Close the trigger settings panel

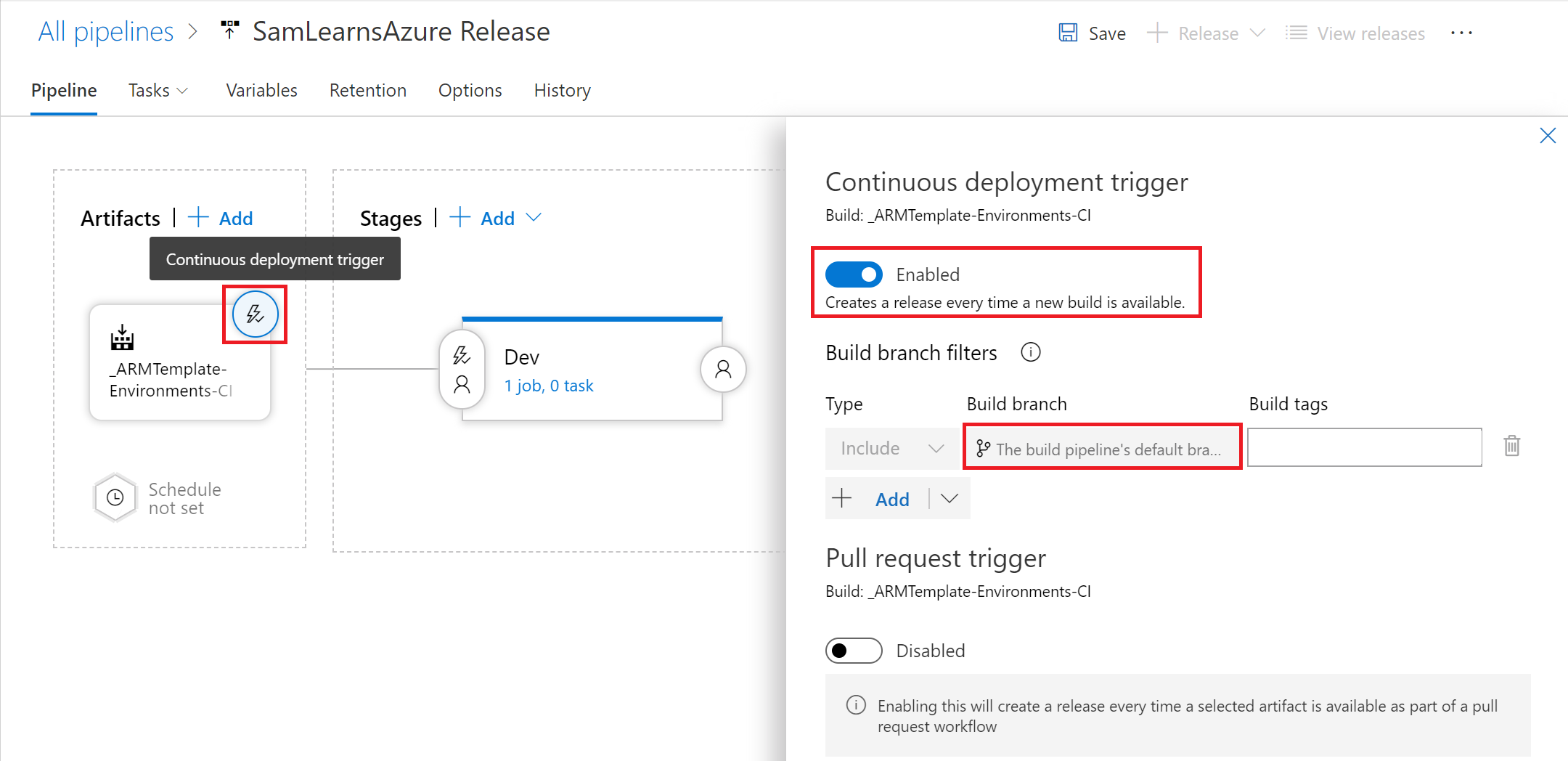tap(1547, 136)
